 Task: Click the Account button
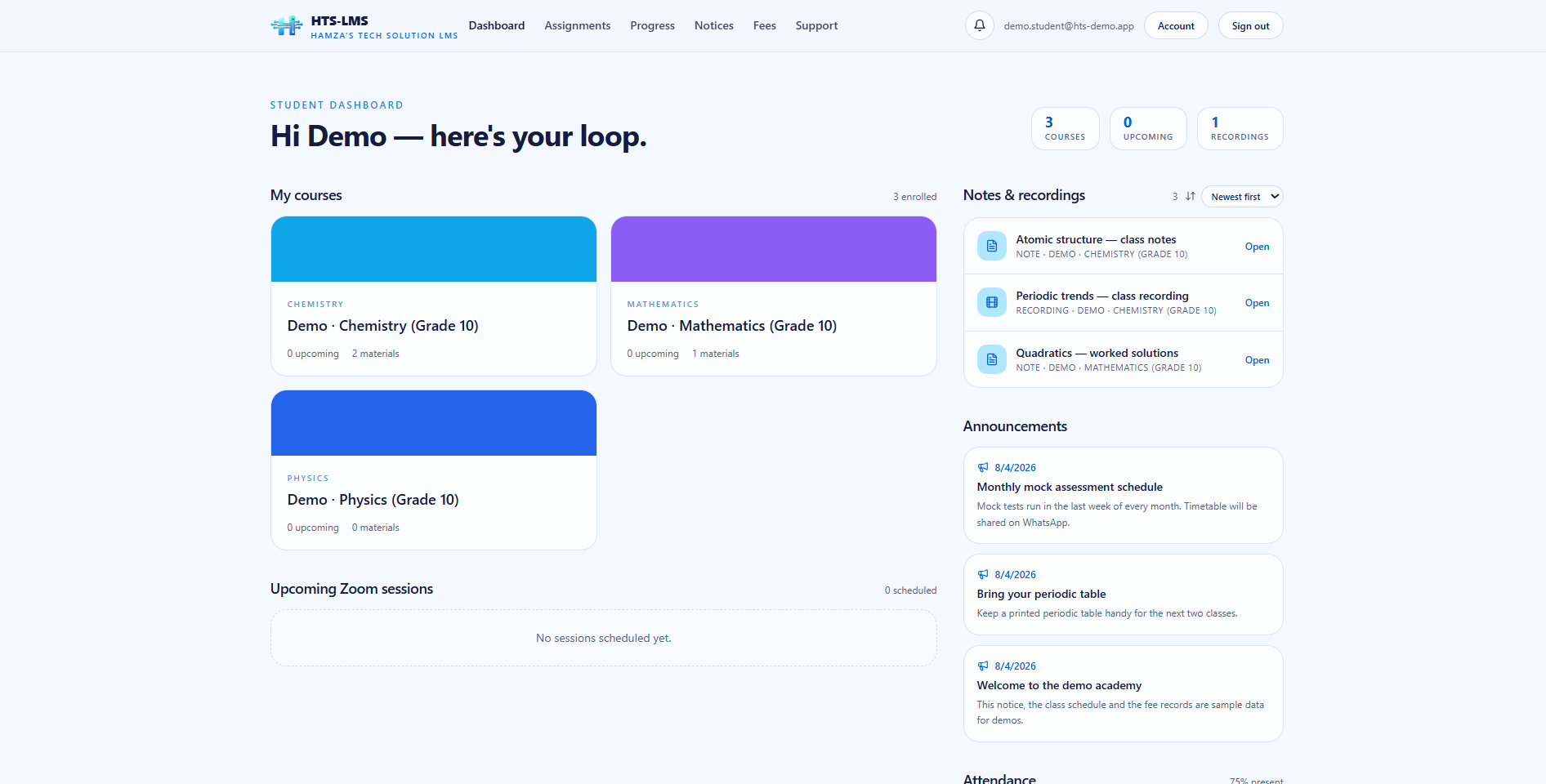tap(1176, 25)
